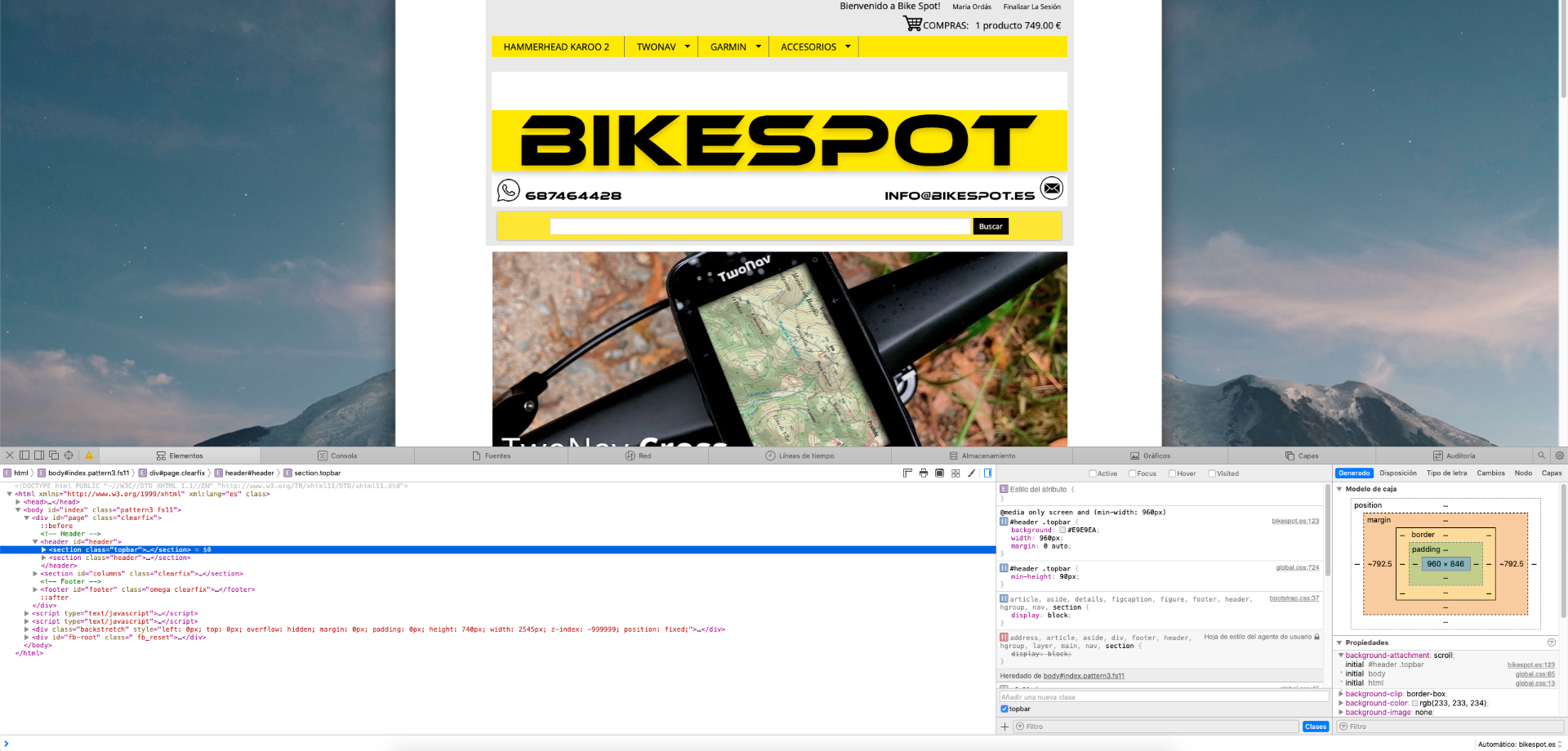Collapse the Propiedades section
The height and width of the screenshot is (751, 1568).
[1339, 642]
